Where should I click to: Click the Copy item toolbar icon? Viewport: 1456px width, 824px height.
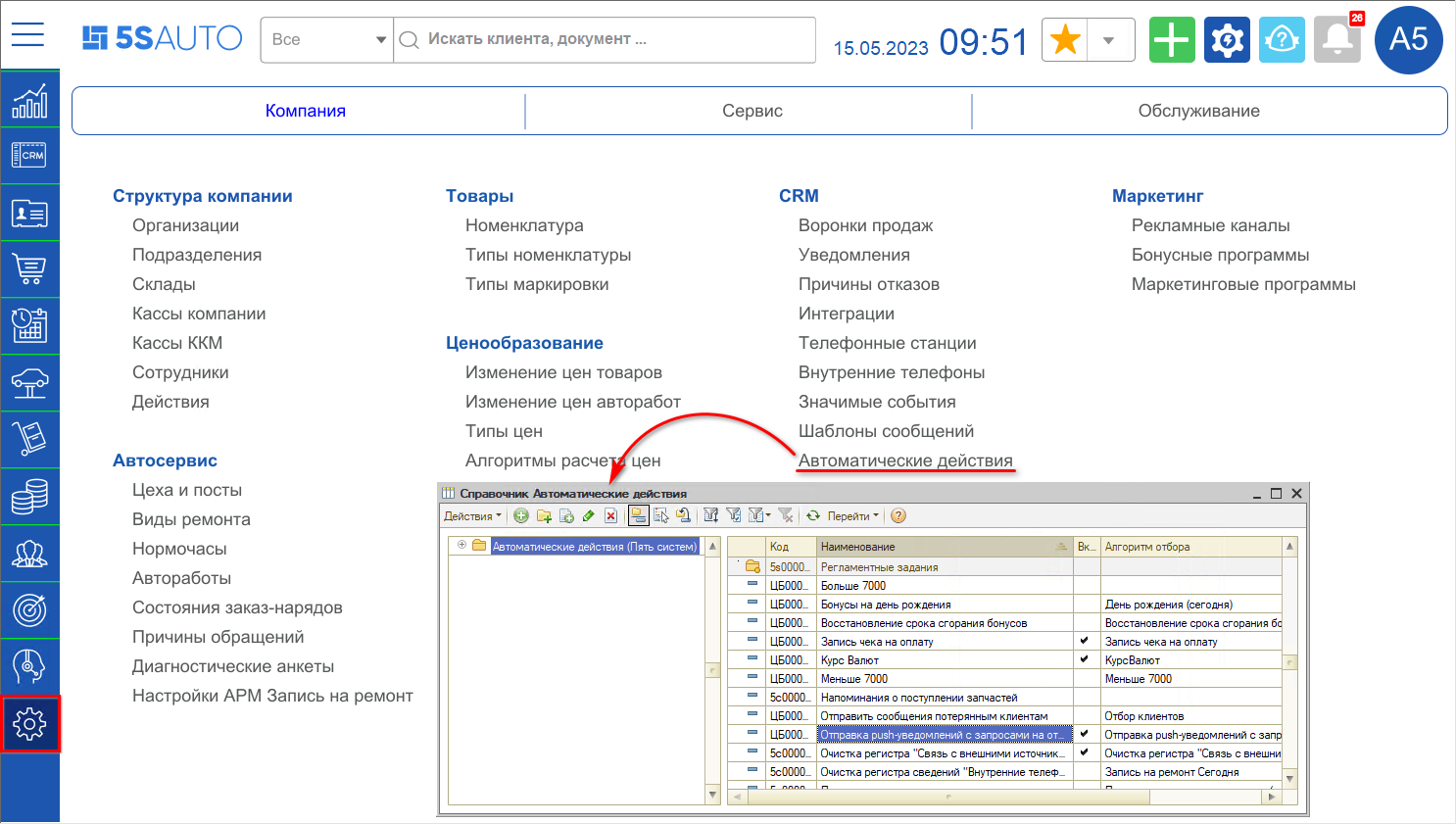[x=566, y=515]
